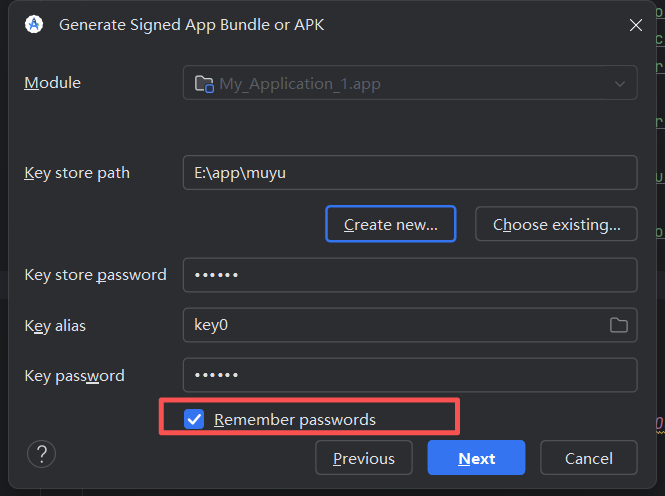Close the Generate Signed App Bundle dialog
The image size is (665, 496).
pos(635,25)
